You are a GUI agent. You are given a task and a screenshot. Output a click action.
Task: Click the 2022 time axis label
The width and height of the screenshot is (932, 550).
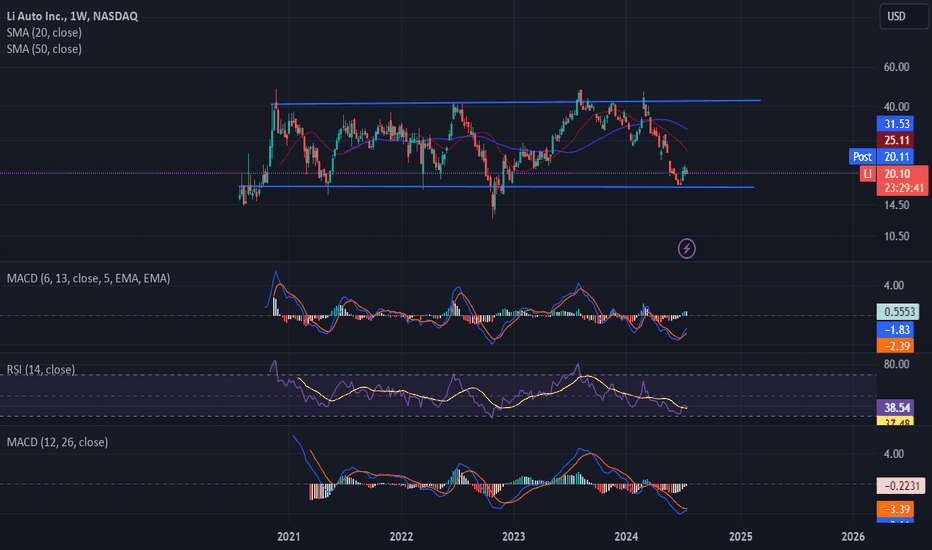tap(401, 536)
